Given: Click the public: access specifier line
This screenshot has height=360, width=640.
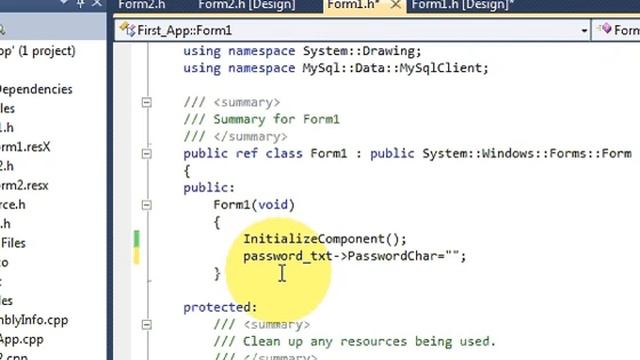Looking at the screenshot, I should pyautogui.click(x=209, y=188).
